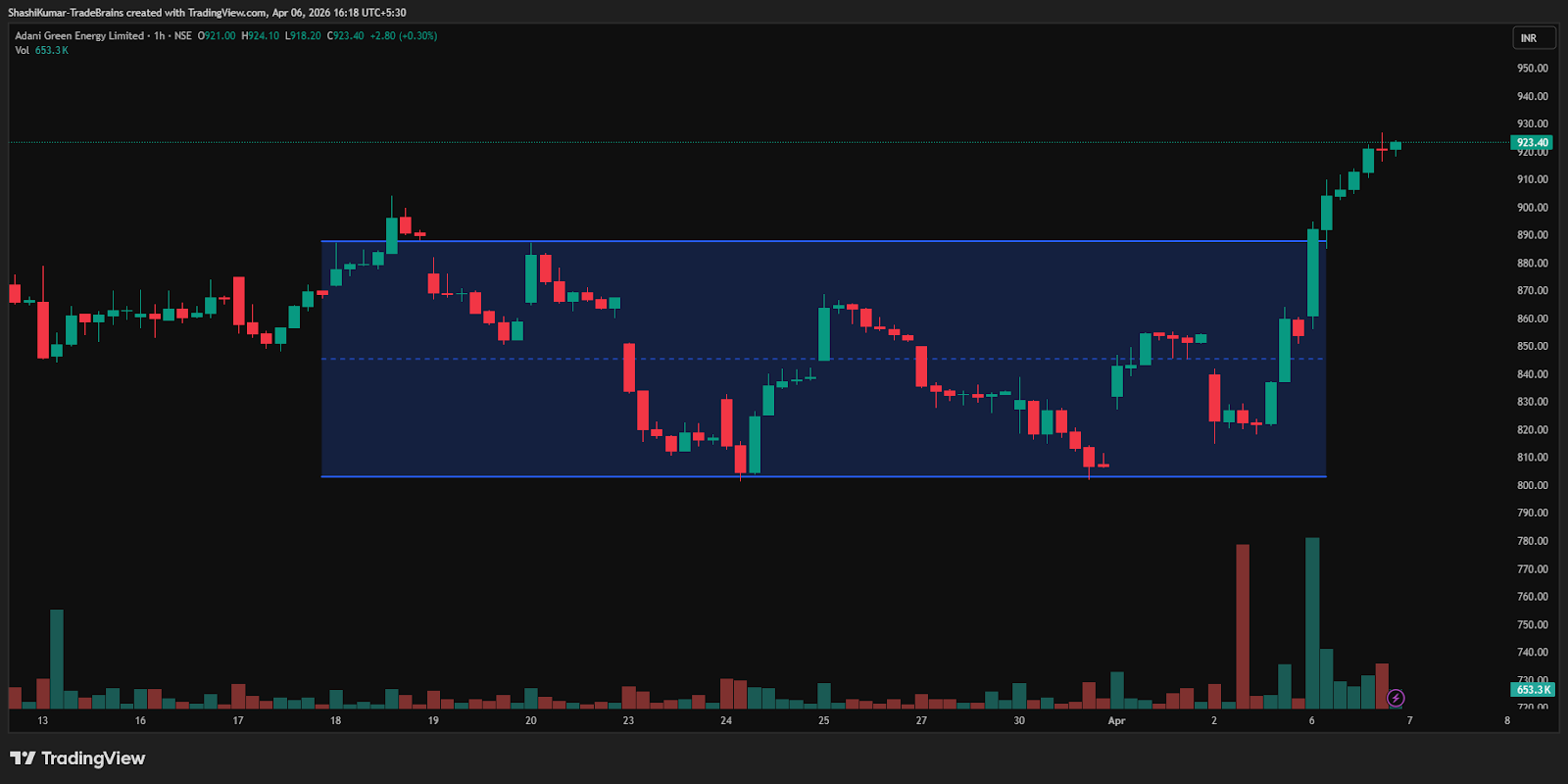Click the tallest green volume bar
Viewport: 1568px width, 784px height.
tap(1312, 622)
